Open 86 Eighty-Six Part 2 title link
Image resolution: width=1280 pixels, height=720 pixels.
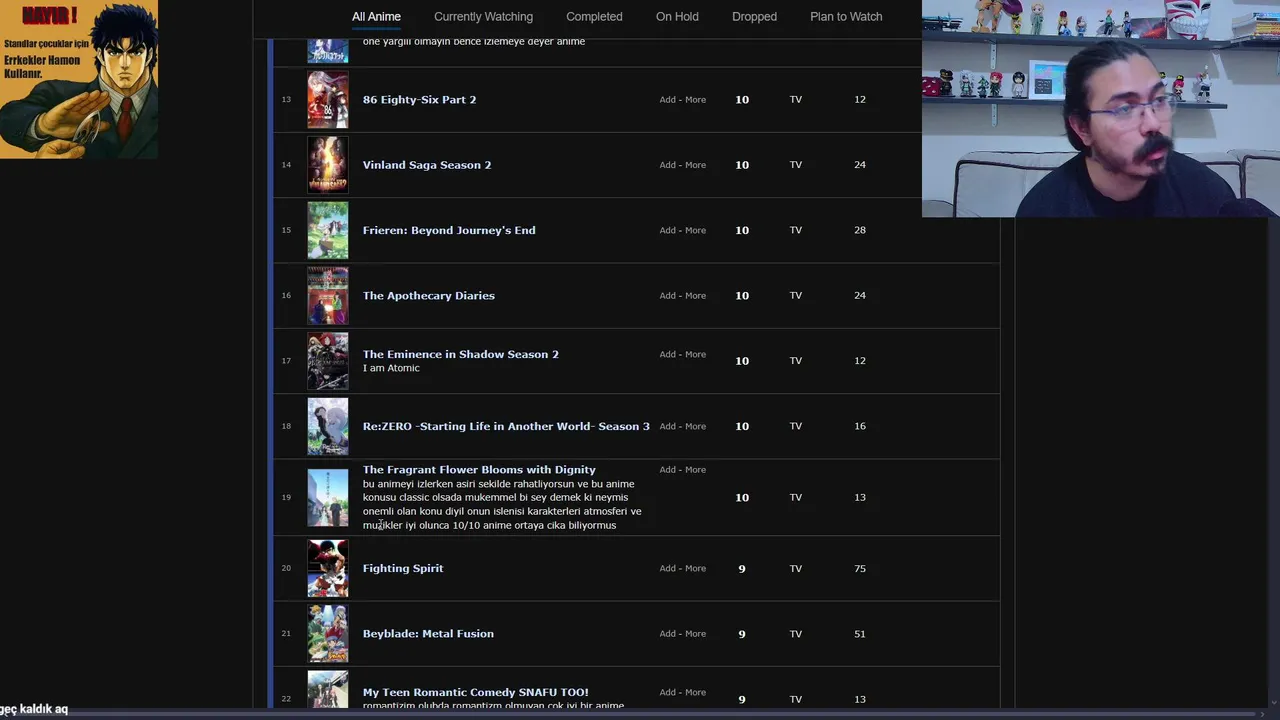click(419, 99)
